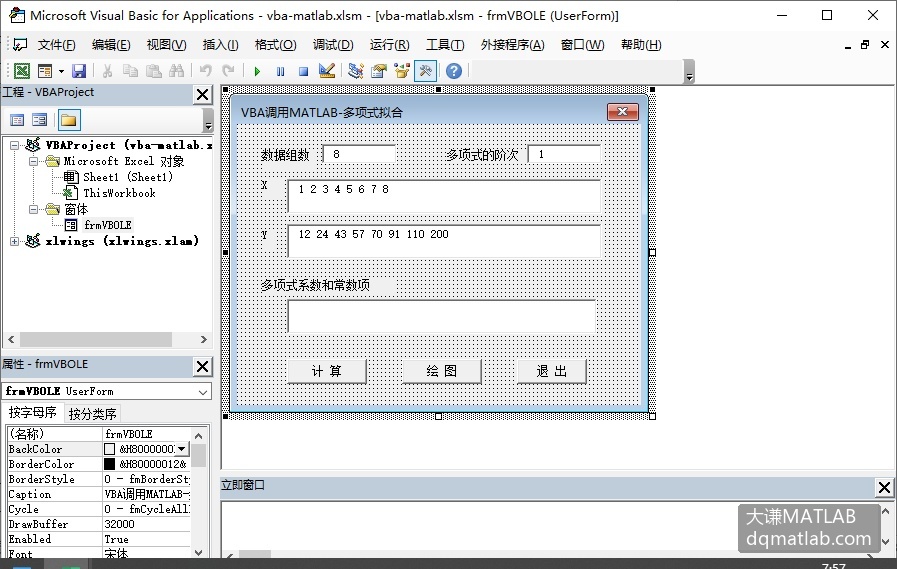Screen dimensions: 897x569
Task: Open the Properties Window icon
Action: pos(379,71)
